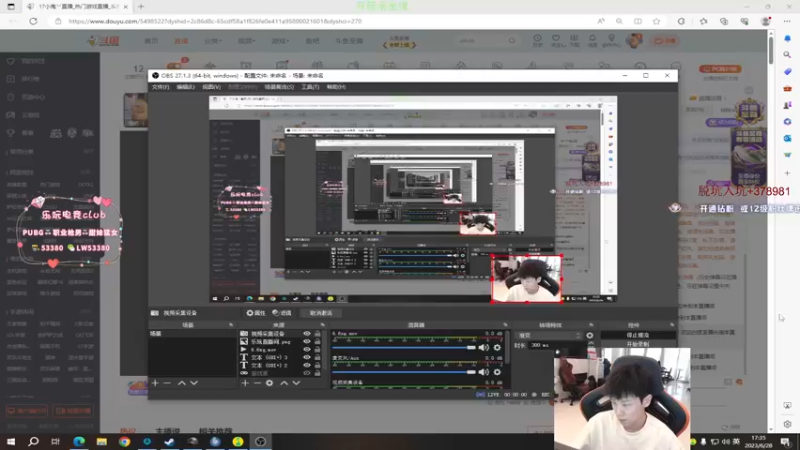800x450 pixels.
Task: Mute the 6.6mg.mov mixer channel
Action: 483,348
